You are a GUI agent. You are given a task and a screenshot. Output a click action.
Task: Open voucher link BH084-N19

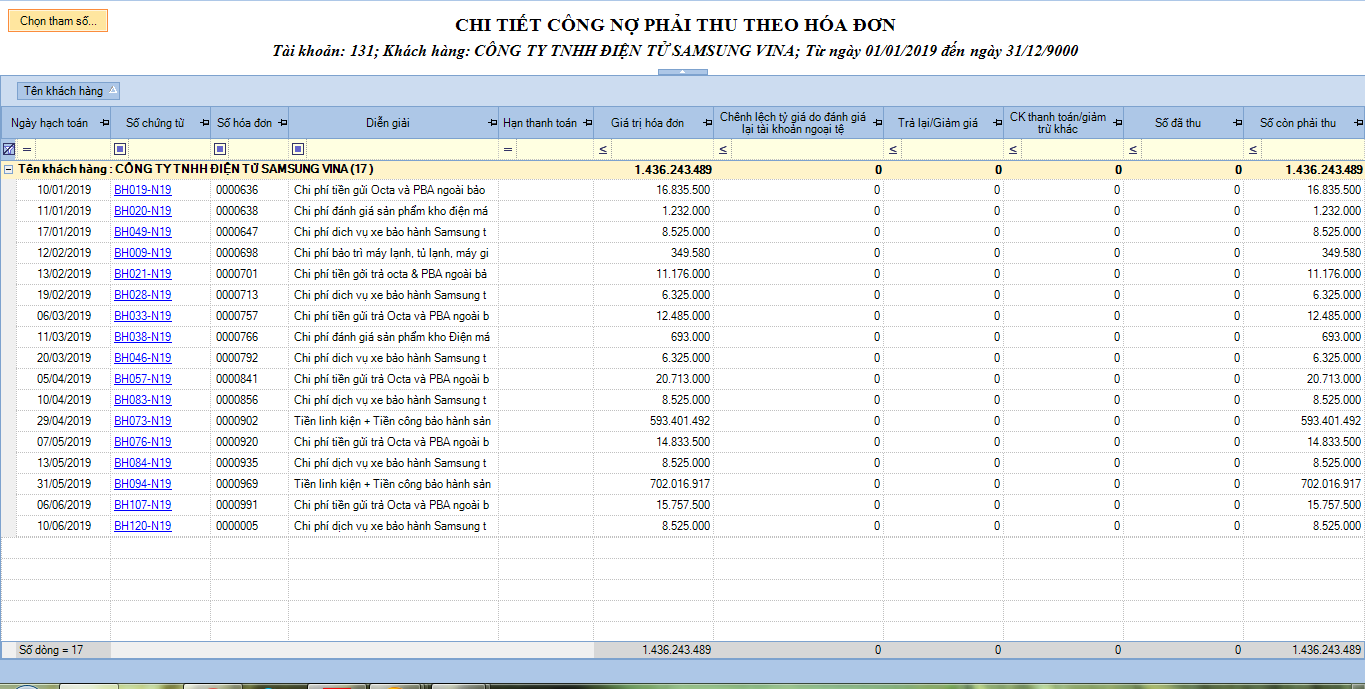click(142, 463)
